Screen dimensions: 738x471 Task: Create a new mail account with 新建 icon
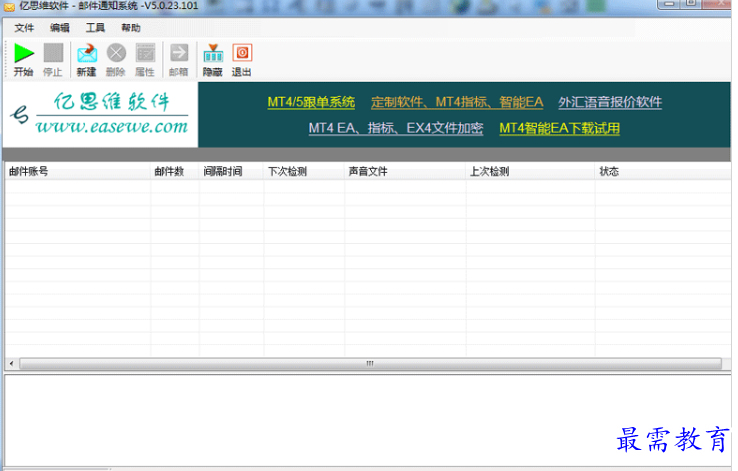pyautogui.click(x=87, y=53)
